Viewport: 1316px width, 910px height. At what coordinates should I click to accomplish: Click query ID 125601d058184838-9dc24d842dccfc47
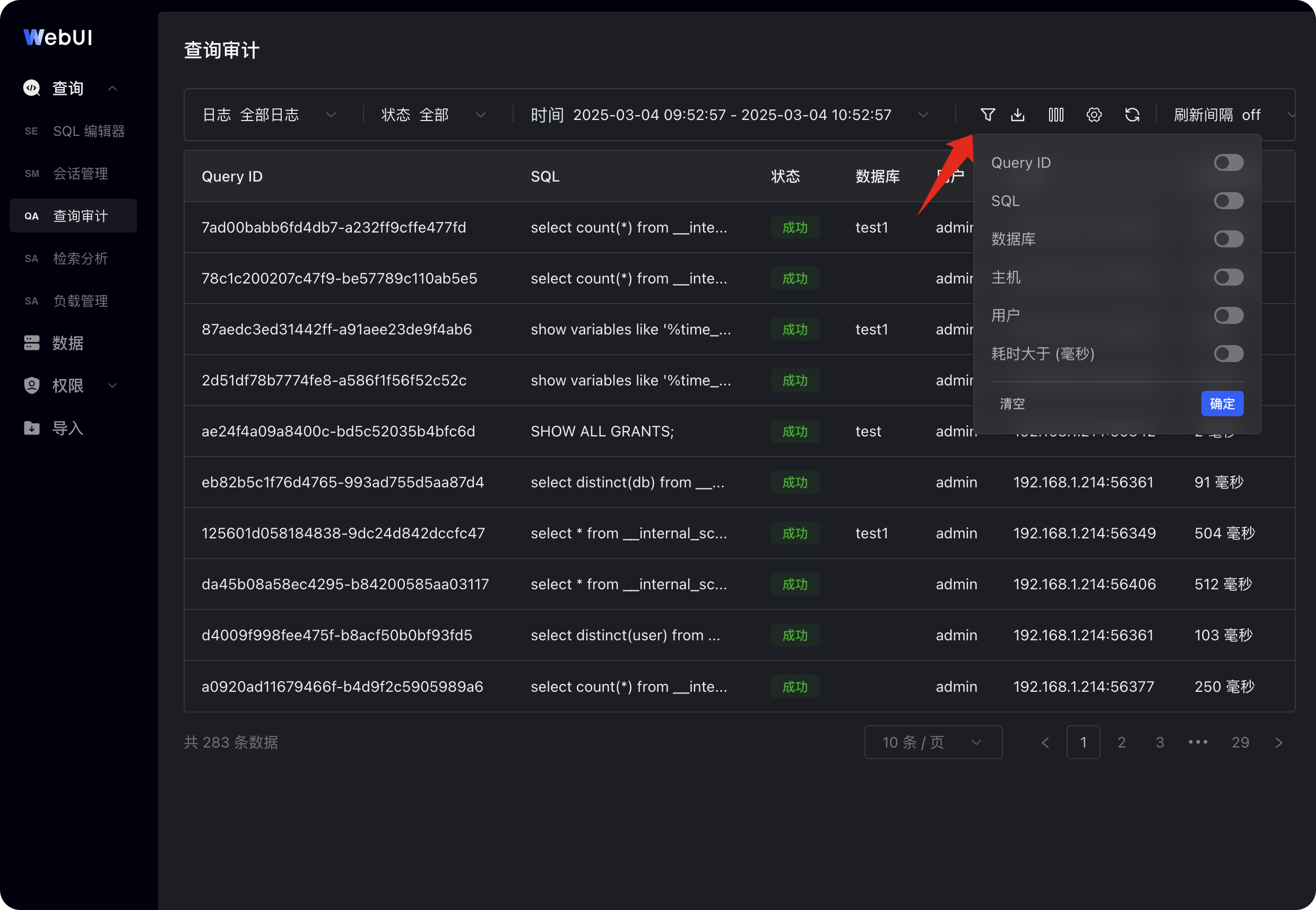point(343,533)
